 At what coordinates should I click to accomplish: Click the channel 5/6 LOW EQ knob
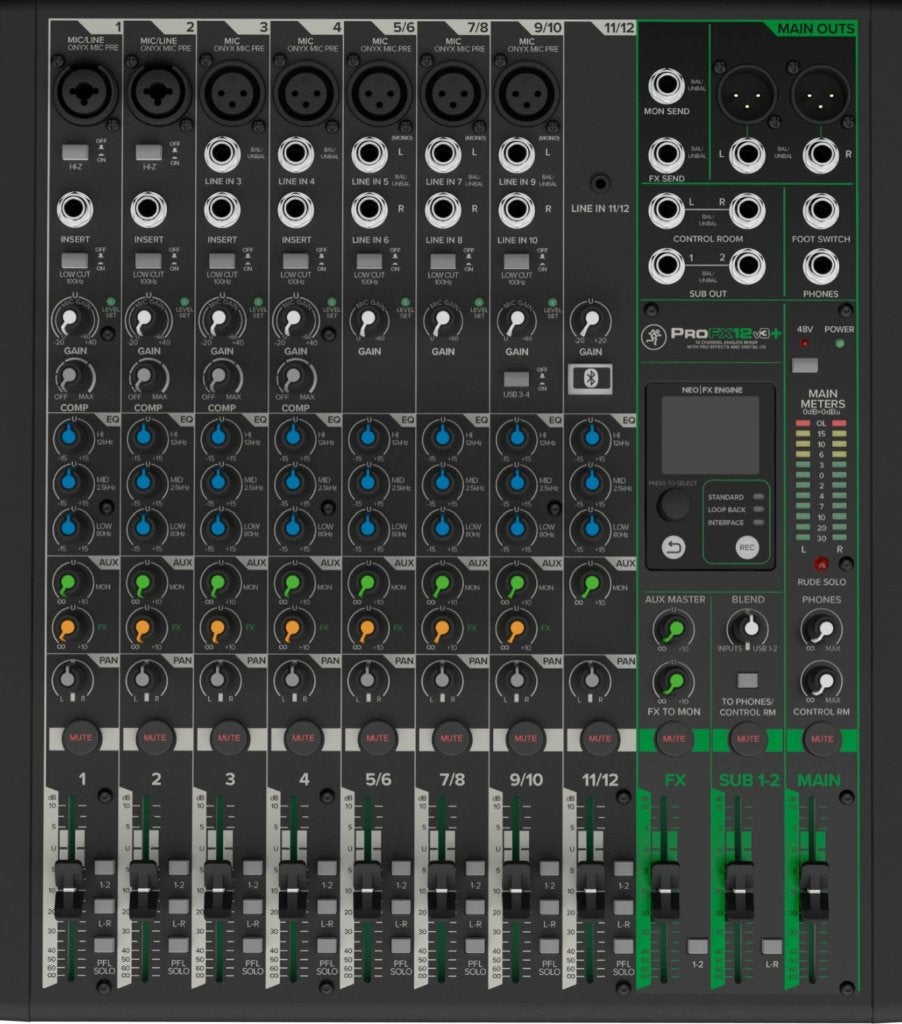point(367,526)
